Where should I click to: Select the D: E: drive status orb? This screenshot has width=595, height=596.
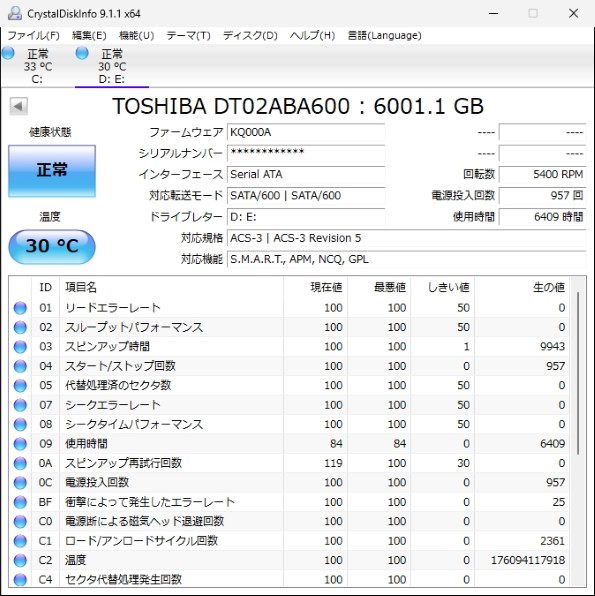[x=82, y=53]
